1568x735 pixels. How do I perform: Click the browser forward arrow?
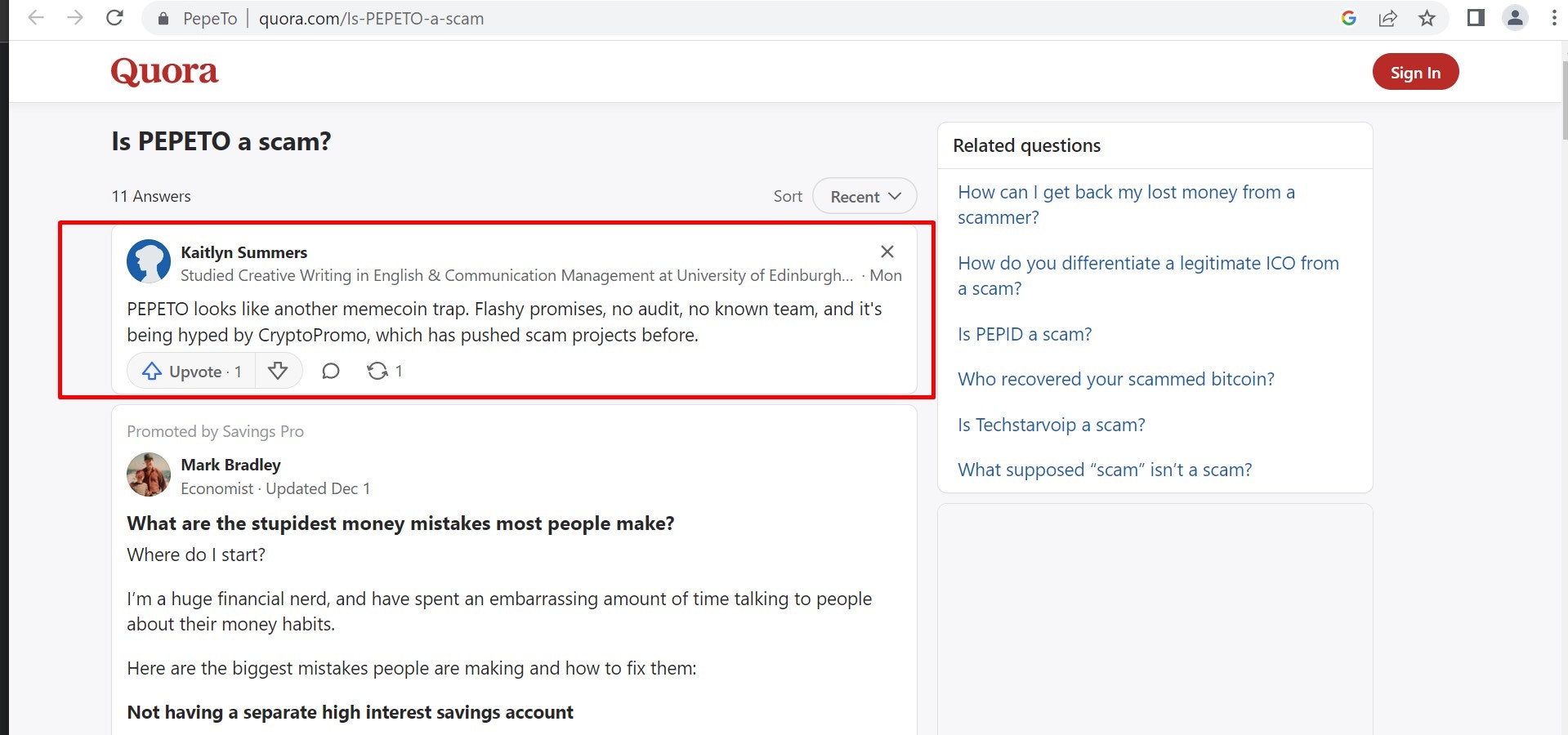tap(75, 18)
